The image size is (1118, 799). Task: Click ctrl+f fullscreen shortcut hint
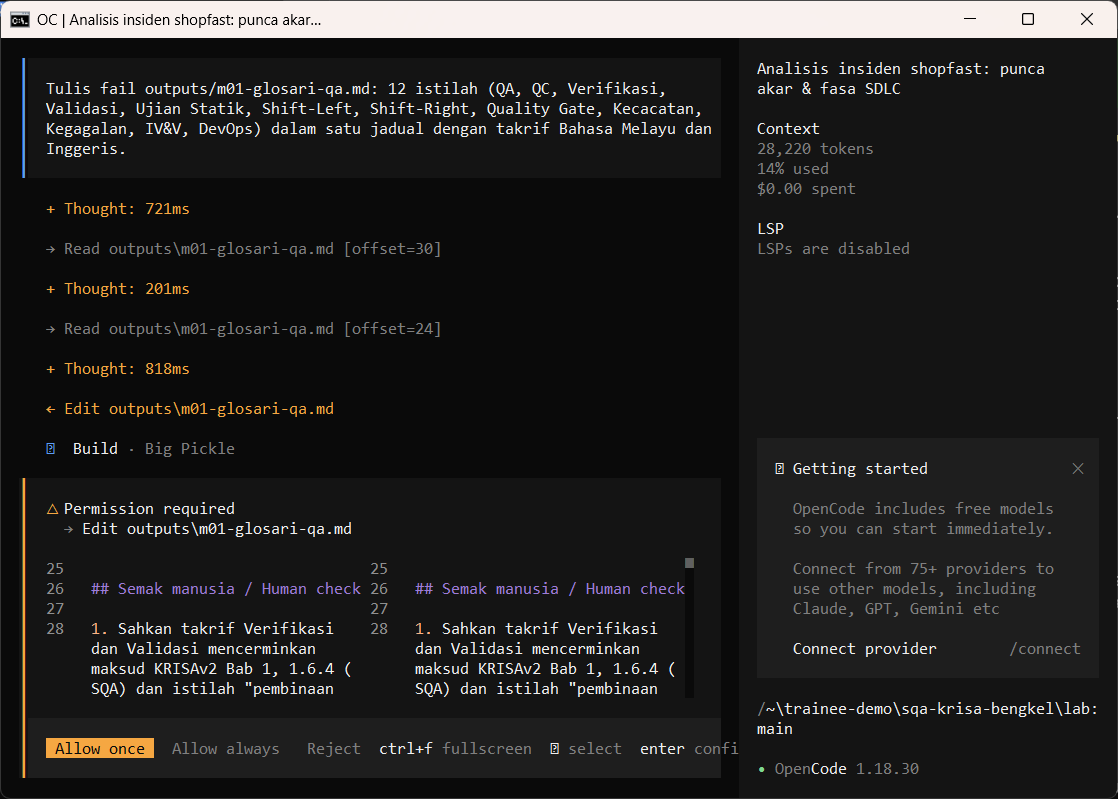click(455, 748)
